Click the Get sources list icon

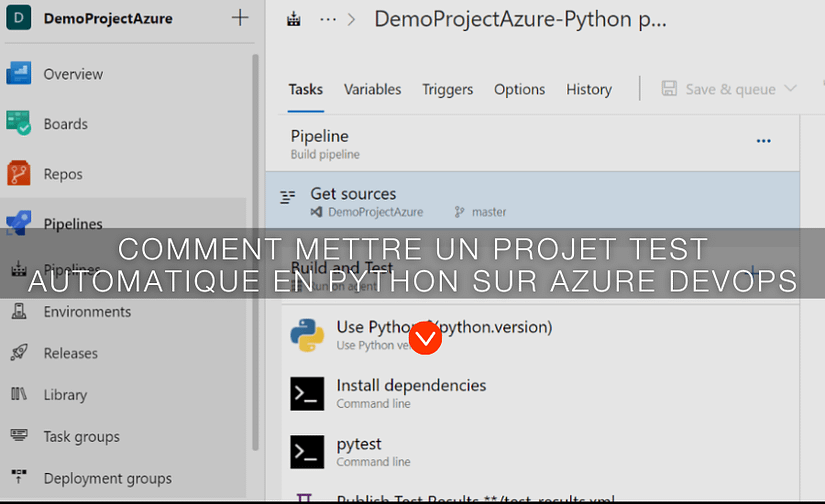pyautogui.click(x=288, y=197)
